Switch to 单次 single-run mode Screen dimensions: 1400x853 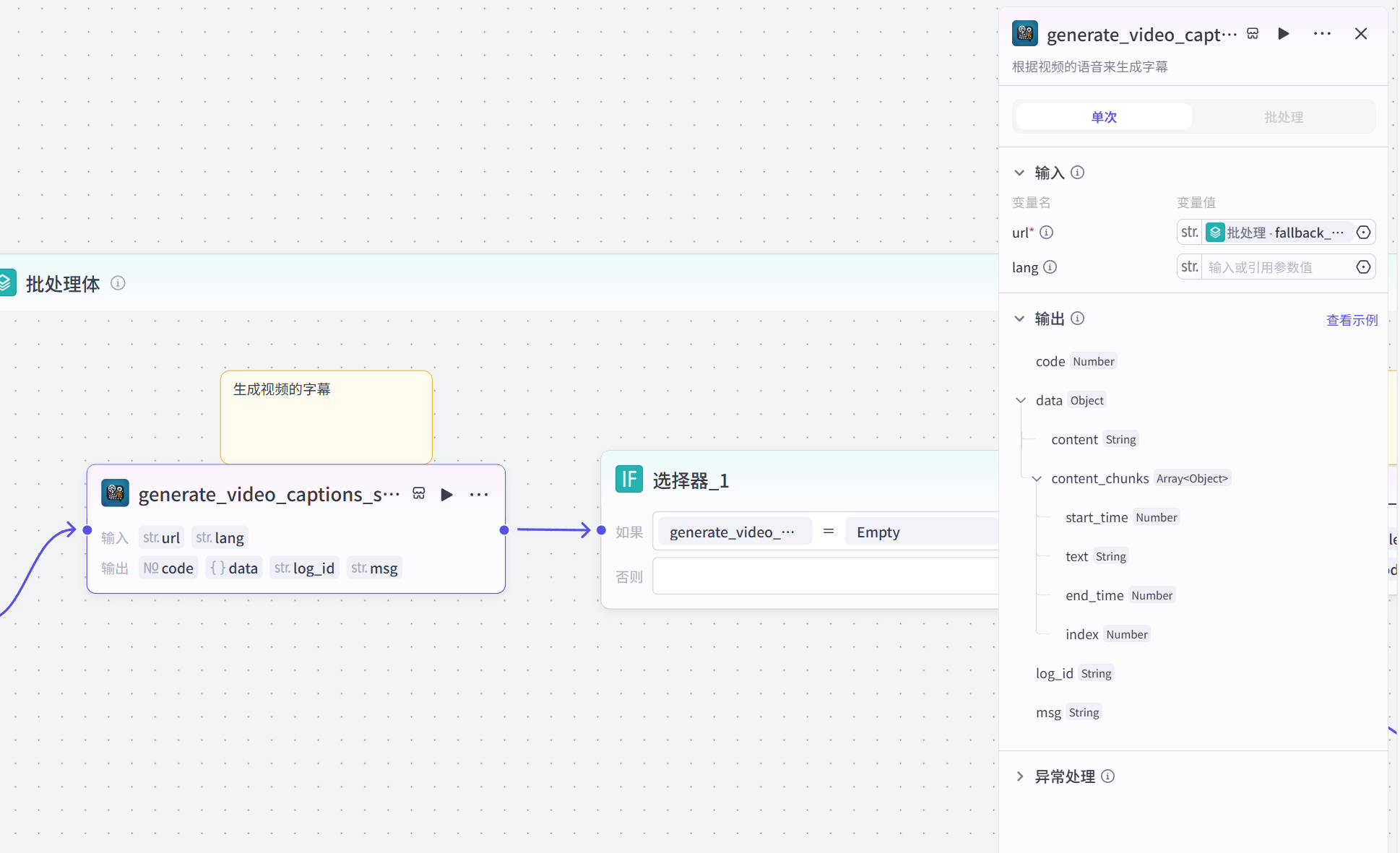(x=1104, y=117)
